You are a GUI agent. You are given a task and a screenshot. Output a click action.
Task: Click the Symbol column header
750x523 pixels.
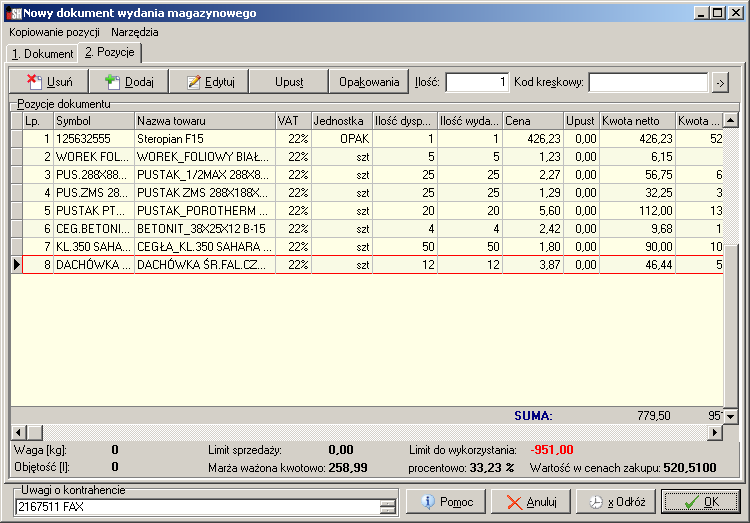(x=94, y=121)
